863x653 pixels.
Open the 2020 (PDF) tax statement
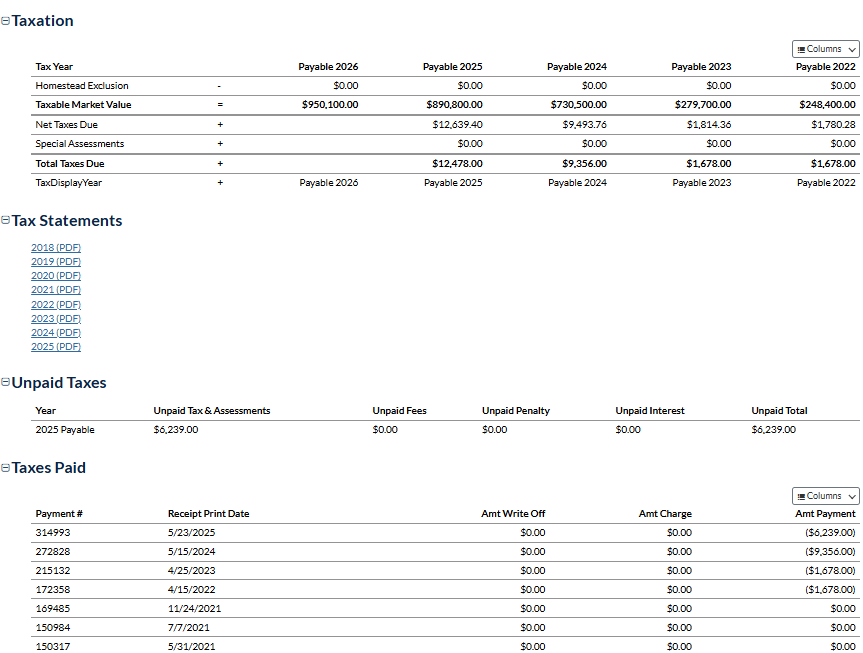coord(56,275)
